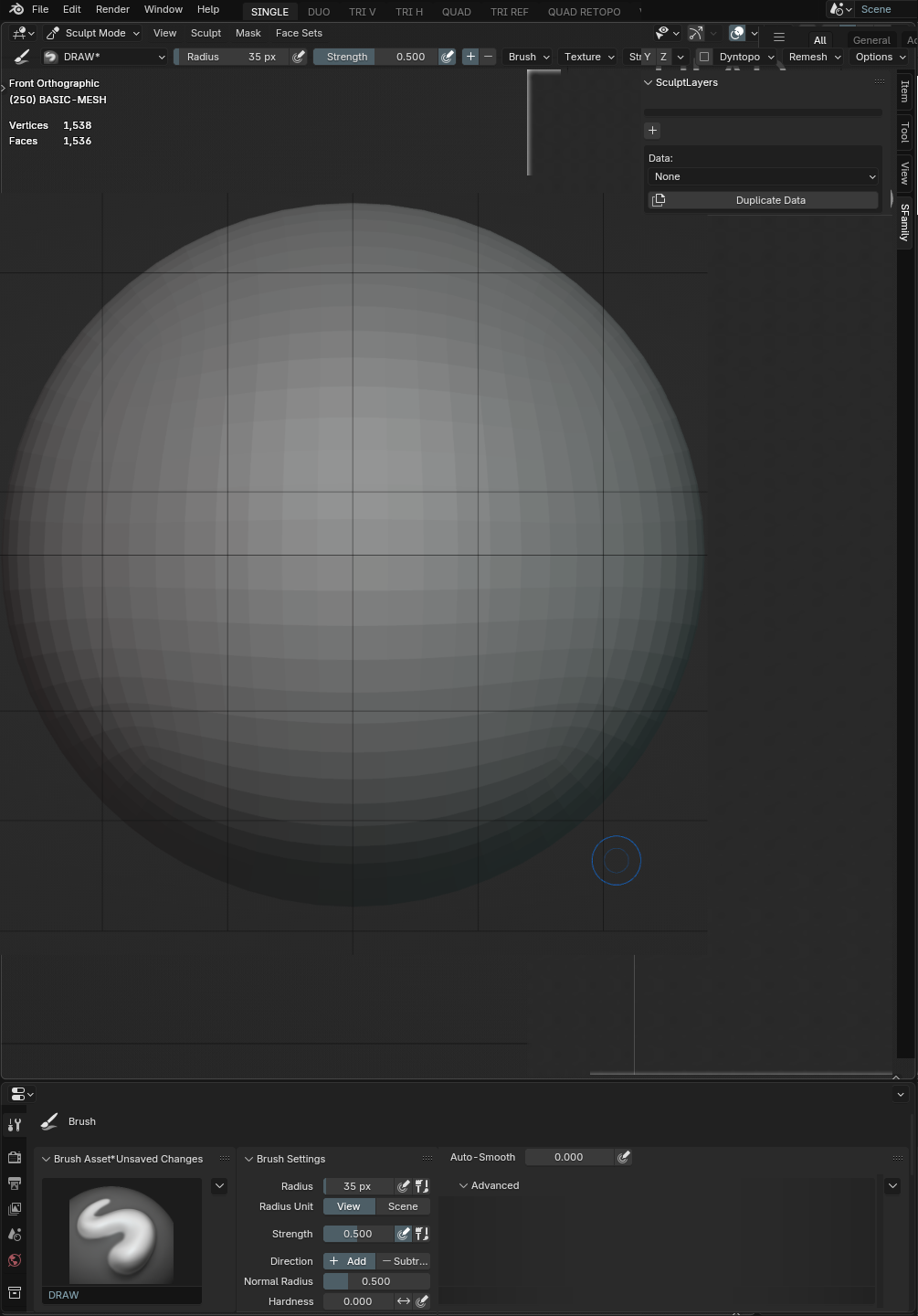Toggle Radius unified settings icon in Brush Settings
Viewport: 918px width, 1316px height.
point(422,1186)
